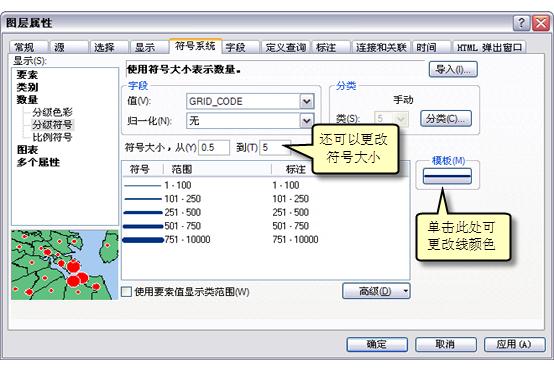
Task: Select the line symbol for 1 - 100
Action: [143, 186]
